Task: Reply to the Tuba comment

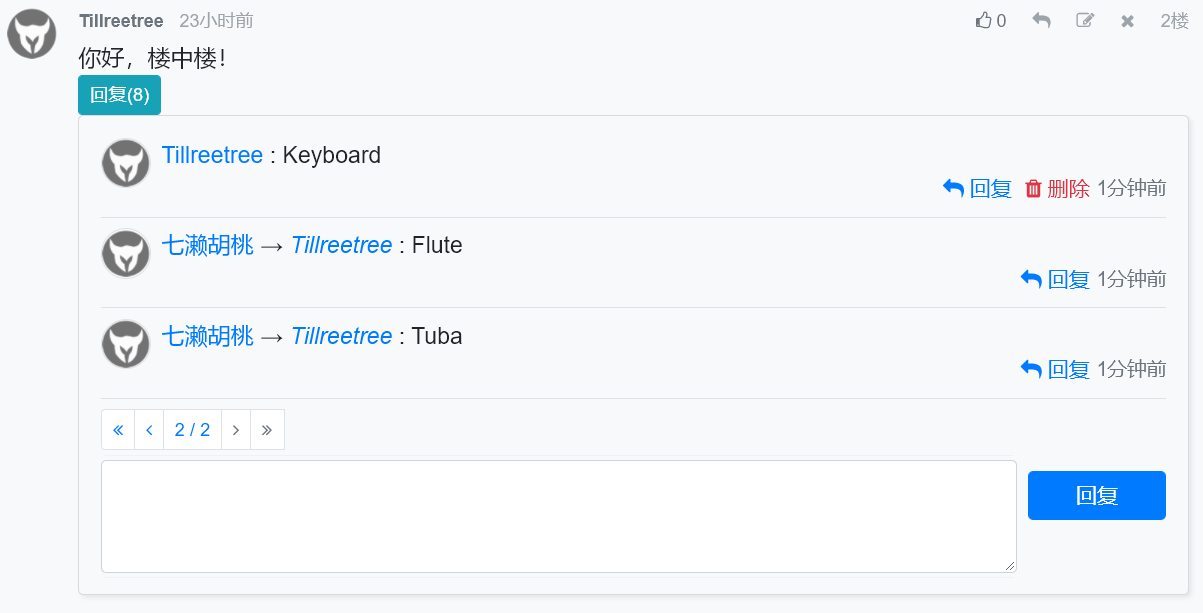Action: (1055, 369)
